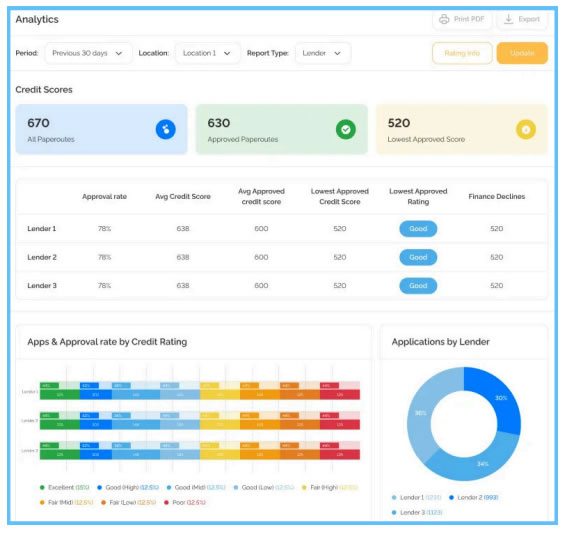Image resolution: width=568 pixels, height=538 pixels.
Task: Click the 34% donut chart segment
Action: click(482, 463)
